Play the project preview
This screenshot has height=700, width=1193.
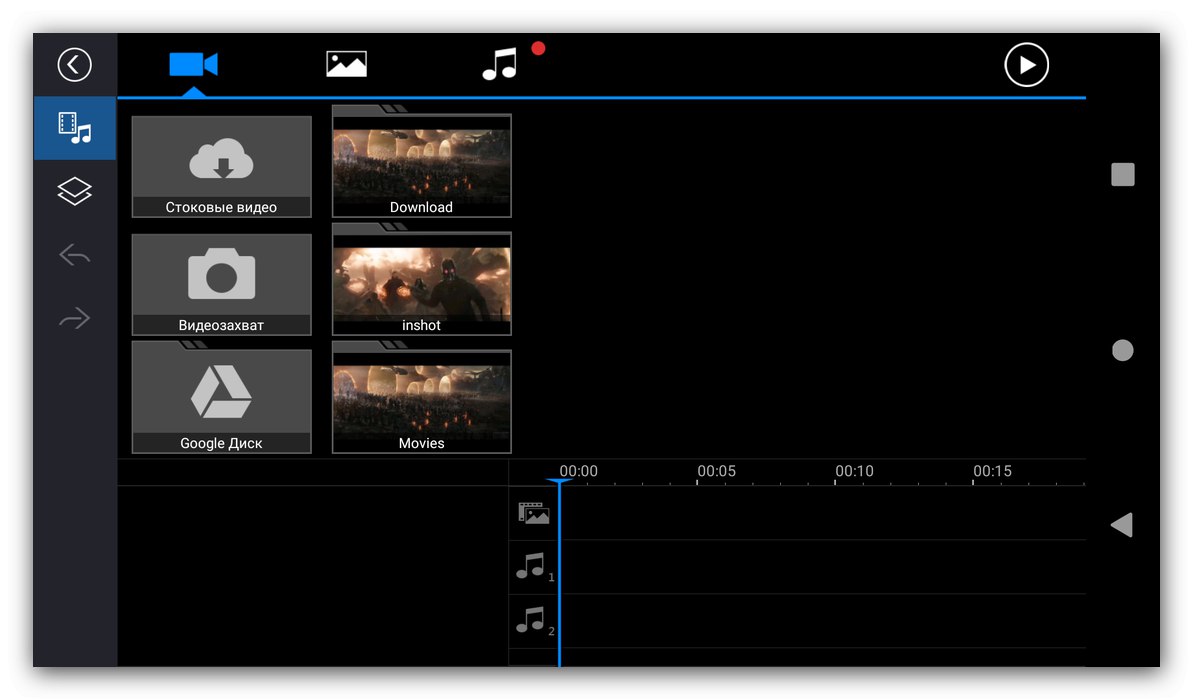coord(1026,65)
